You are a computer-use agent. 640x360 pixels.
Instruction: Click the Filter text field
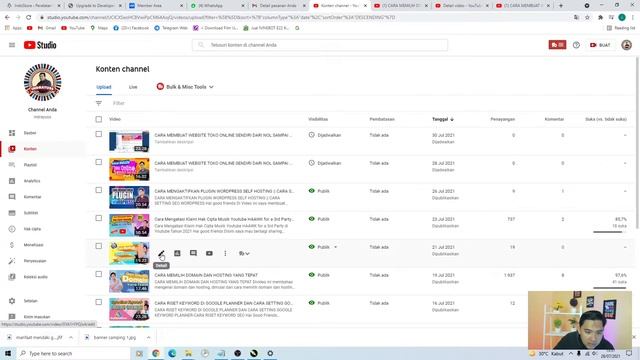tap(119, 103)
